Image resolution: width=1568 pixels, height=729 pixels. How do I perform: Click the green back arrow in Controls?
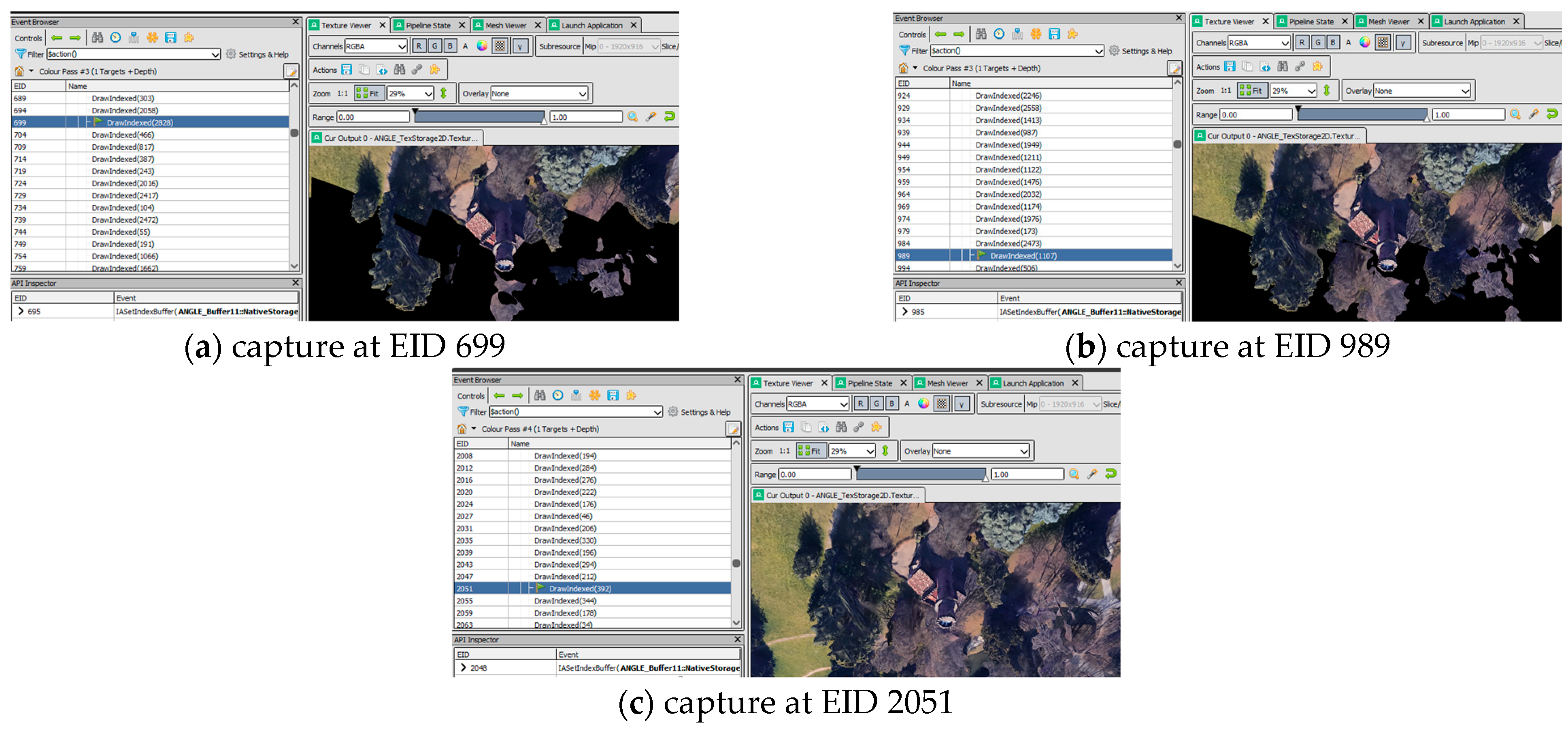57,38
